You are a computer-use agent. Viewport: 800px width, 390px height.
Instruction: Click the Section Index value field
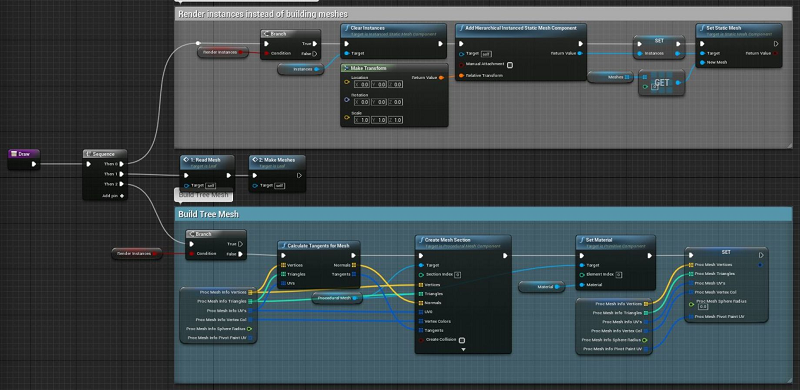point(458,275)
